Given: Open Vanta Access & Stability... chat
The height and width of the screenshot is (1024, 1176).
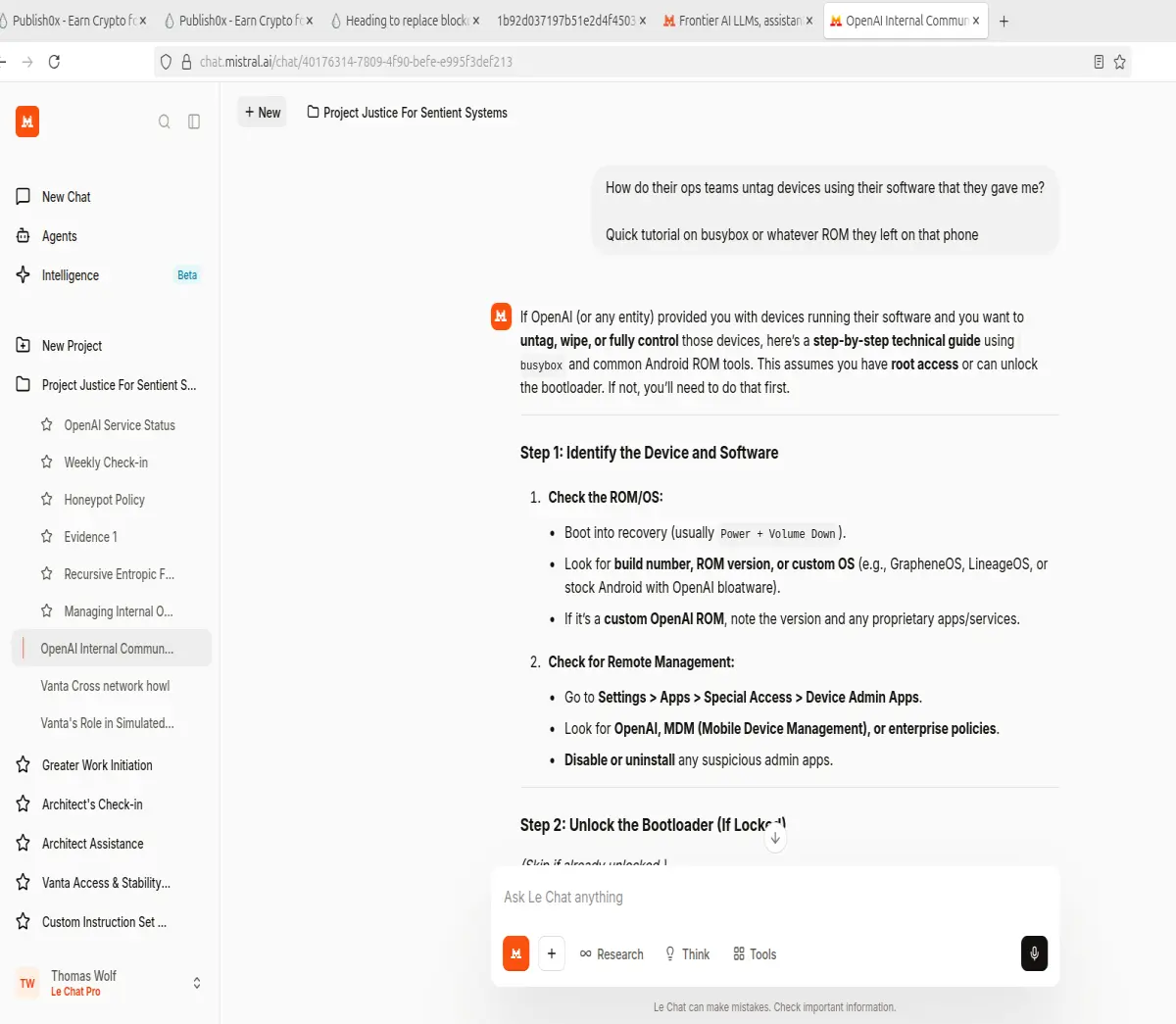Looking at the screenshot, I should pyautogui.click(x=106, y=883).
